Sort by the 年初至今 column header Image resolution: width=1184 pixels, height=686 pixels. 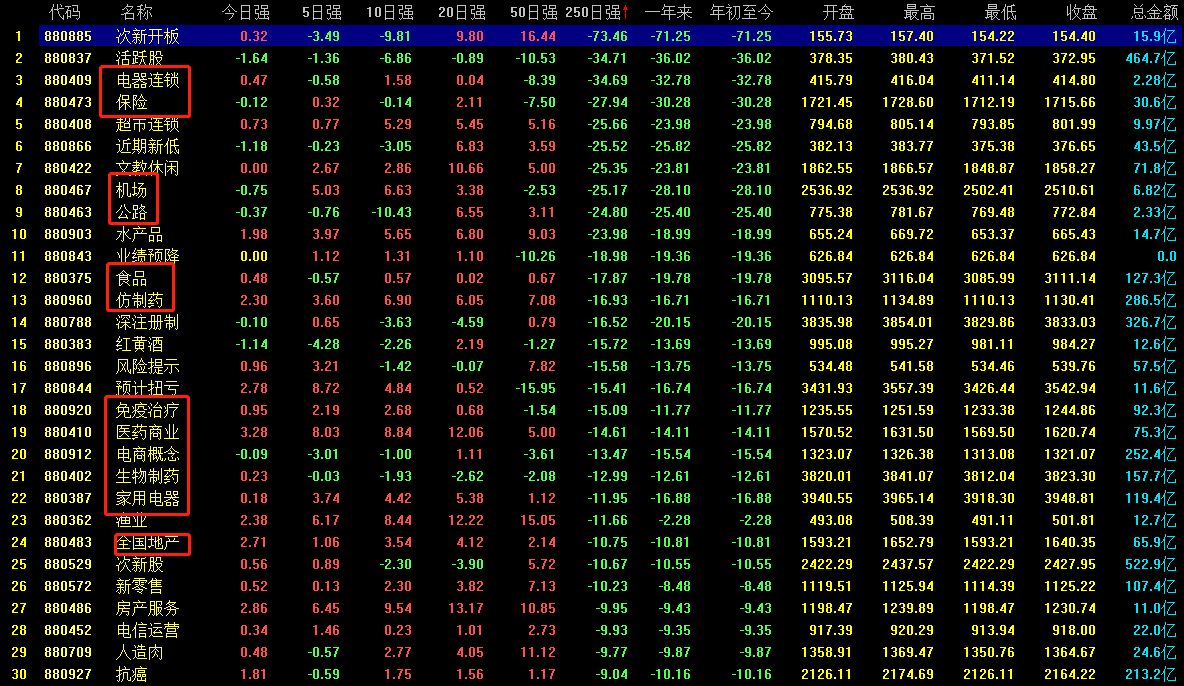pos(742,12)
